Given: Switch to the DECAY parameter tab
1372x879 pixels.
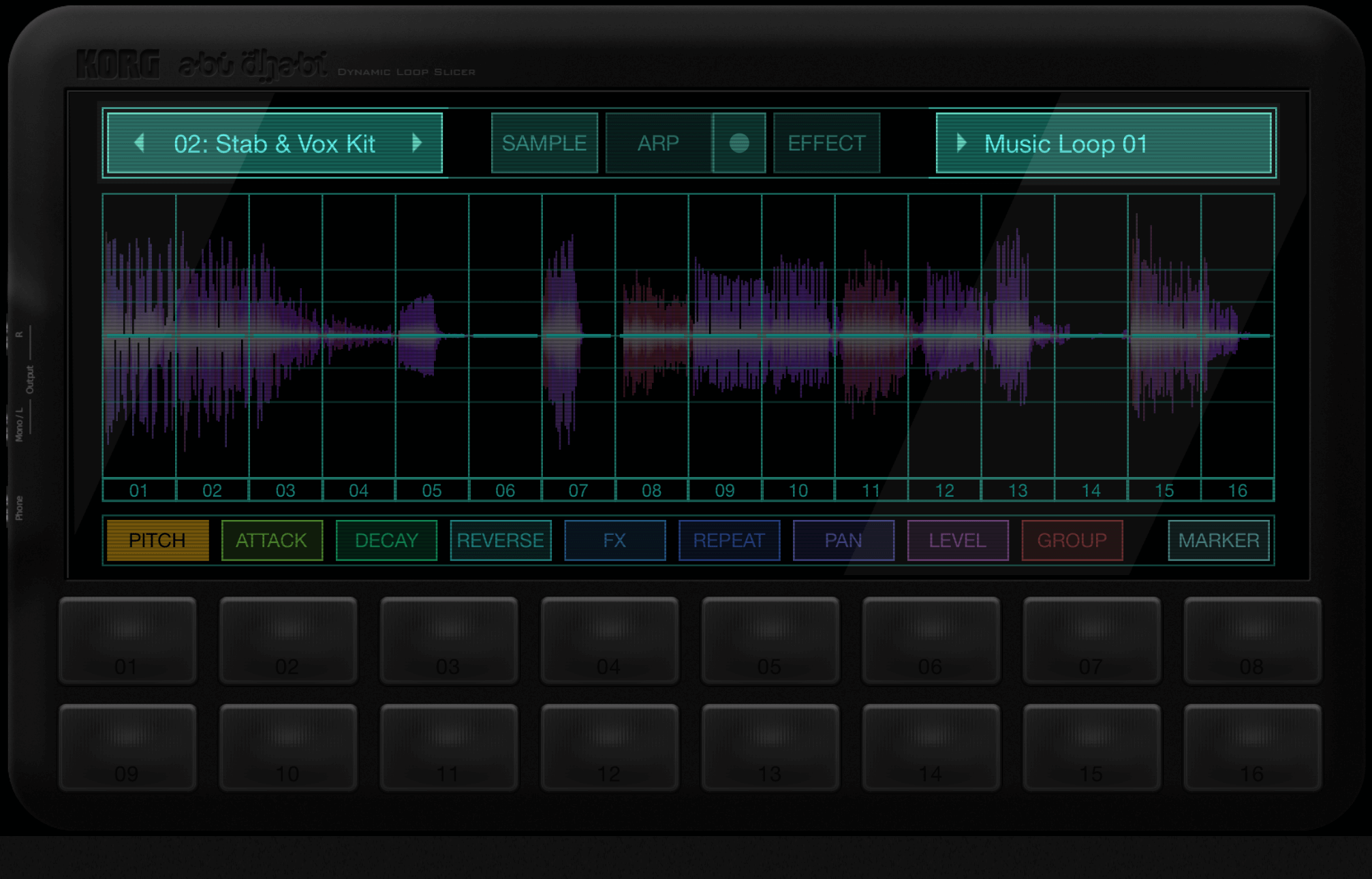Looking at the screenshot, I should pos(386,540).
